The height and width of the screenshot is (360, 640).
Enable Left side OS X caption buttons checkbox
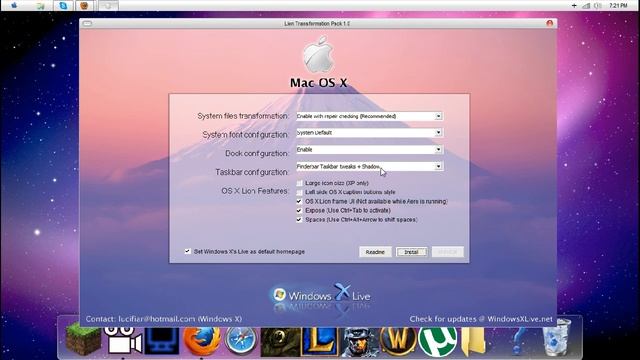pos(300,192)
